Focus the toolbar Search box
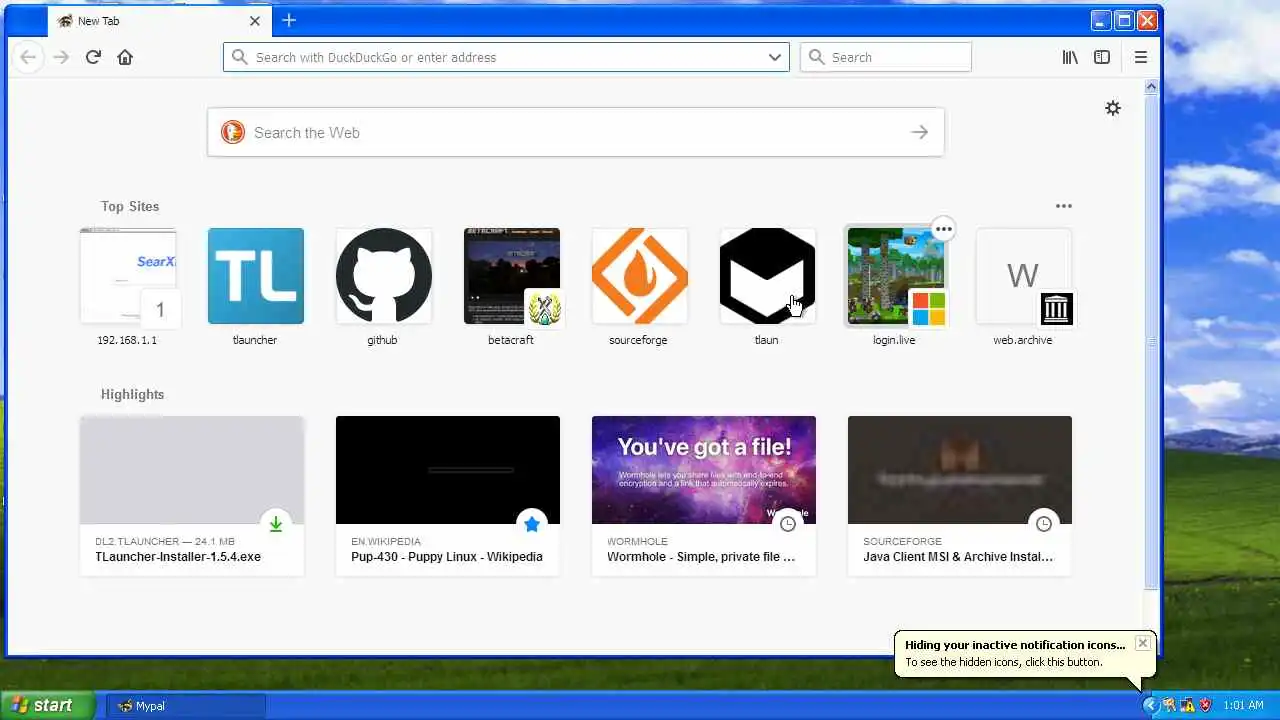 pos(886,57)
